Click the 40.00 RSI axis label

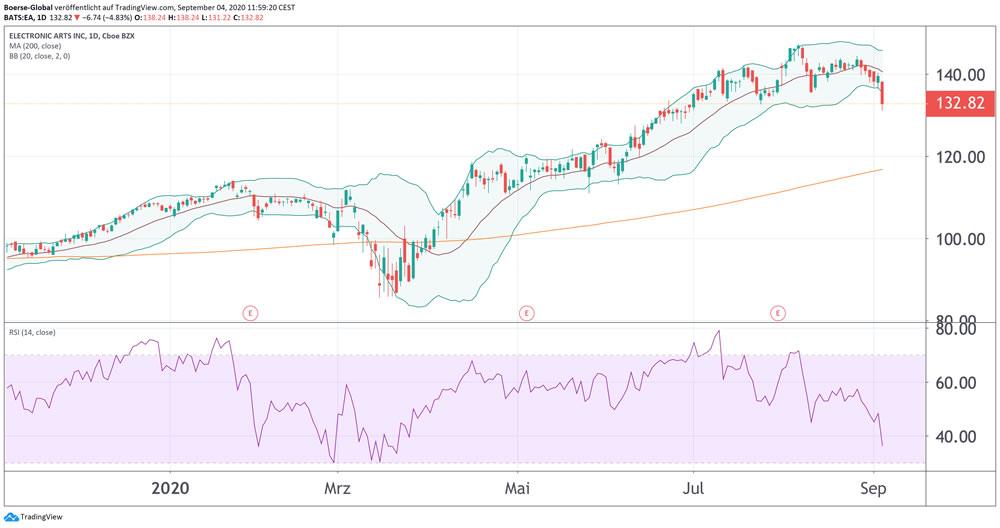click(955, 437)
